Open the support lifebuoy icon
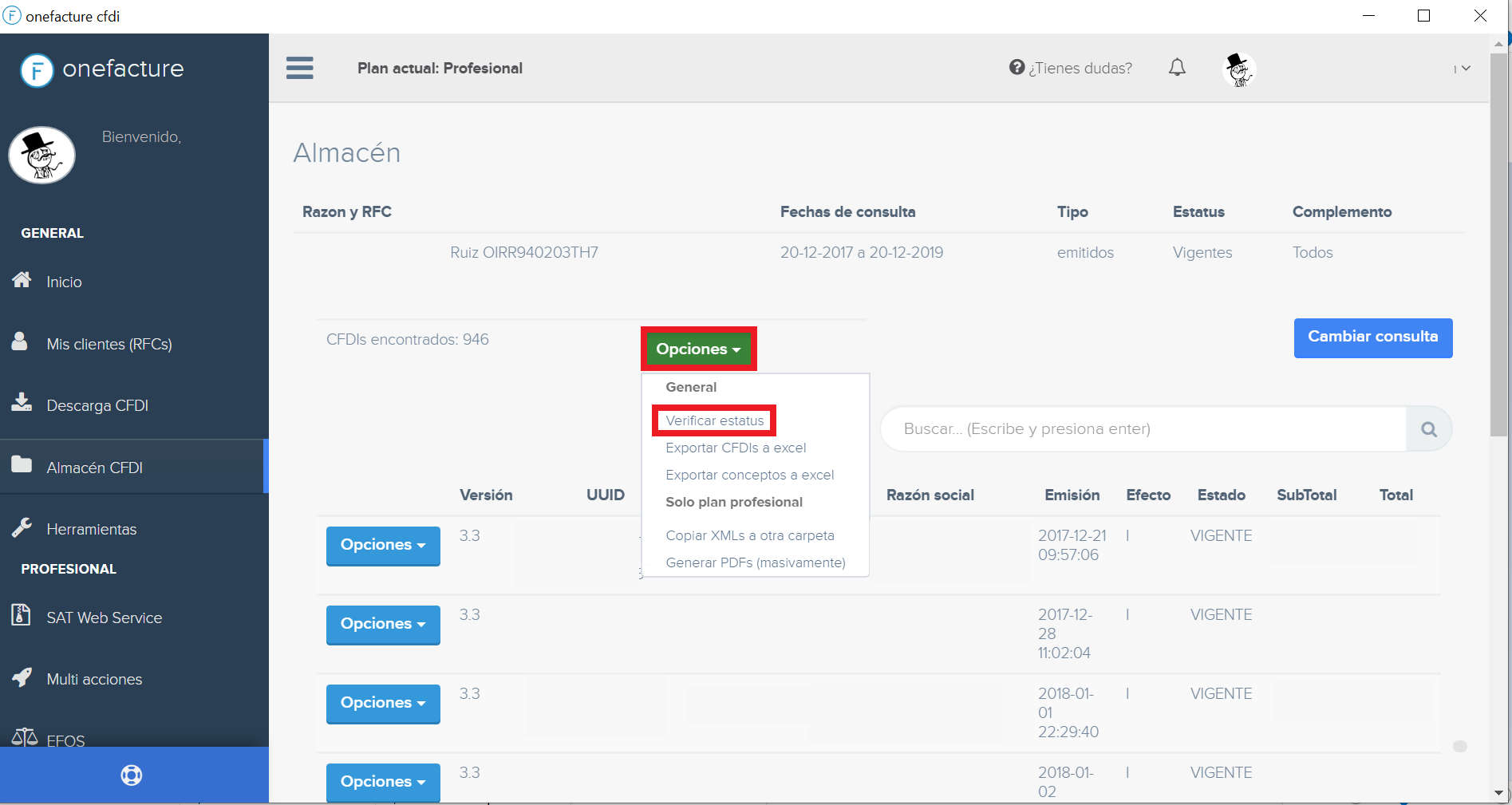The width and height of the screenshot is (1512, 805). 132,775
